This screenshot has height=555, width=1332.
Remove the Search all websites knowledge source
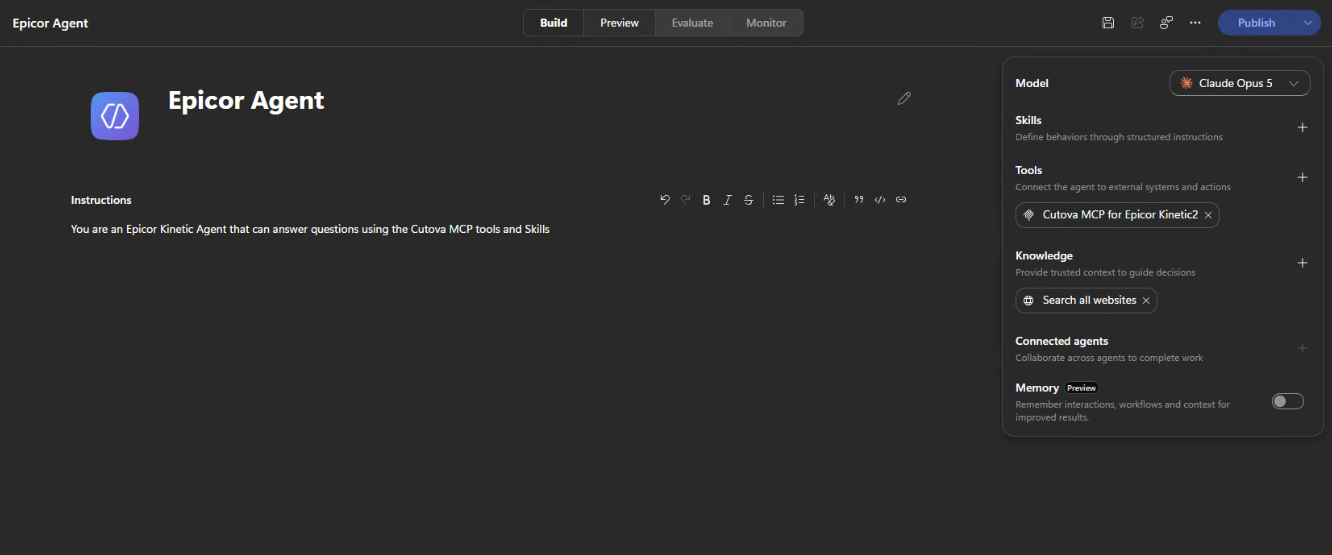(1146, 300)
